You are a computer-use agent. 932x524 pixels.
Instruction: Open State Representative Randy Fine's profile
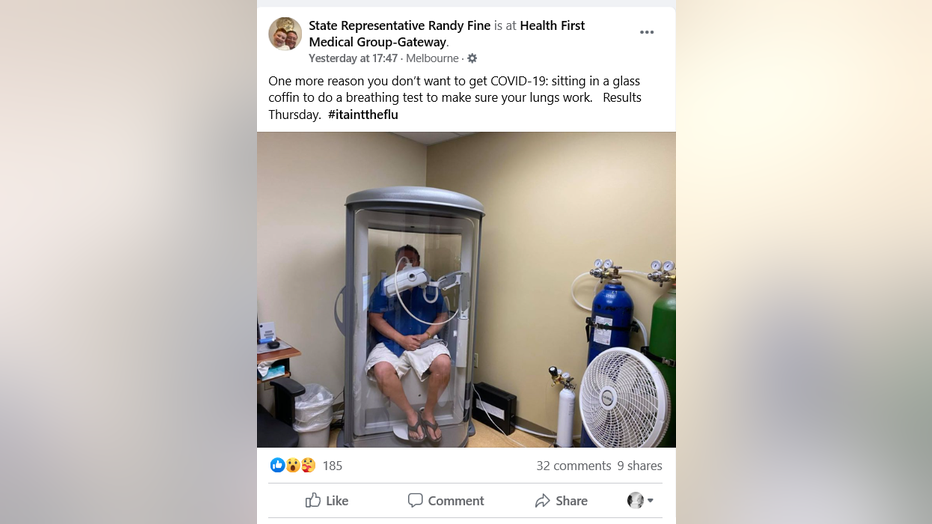399,26
